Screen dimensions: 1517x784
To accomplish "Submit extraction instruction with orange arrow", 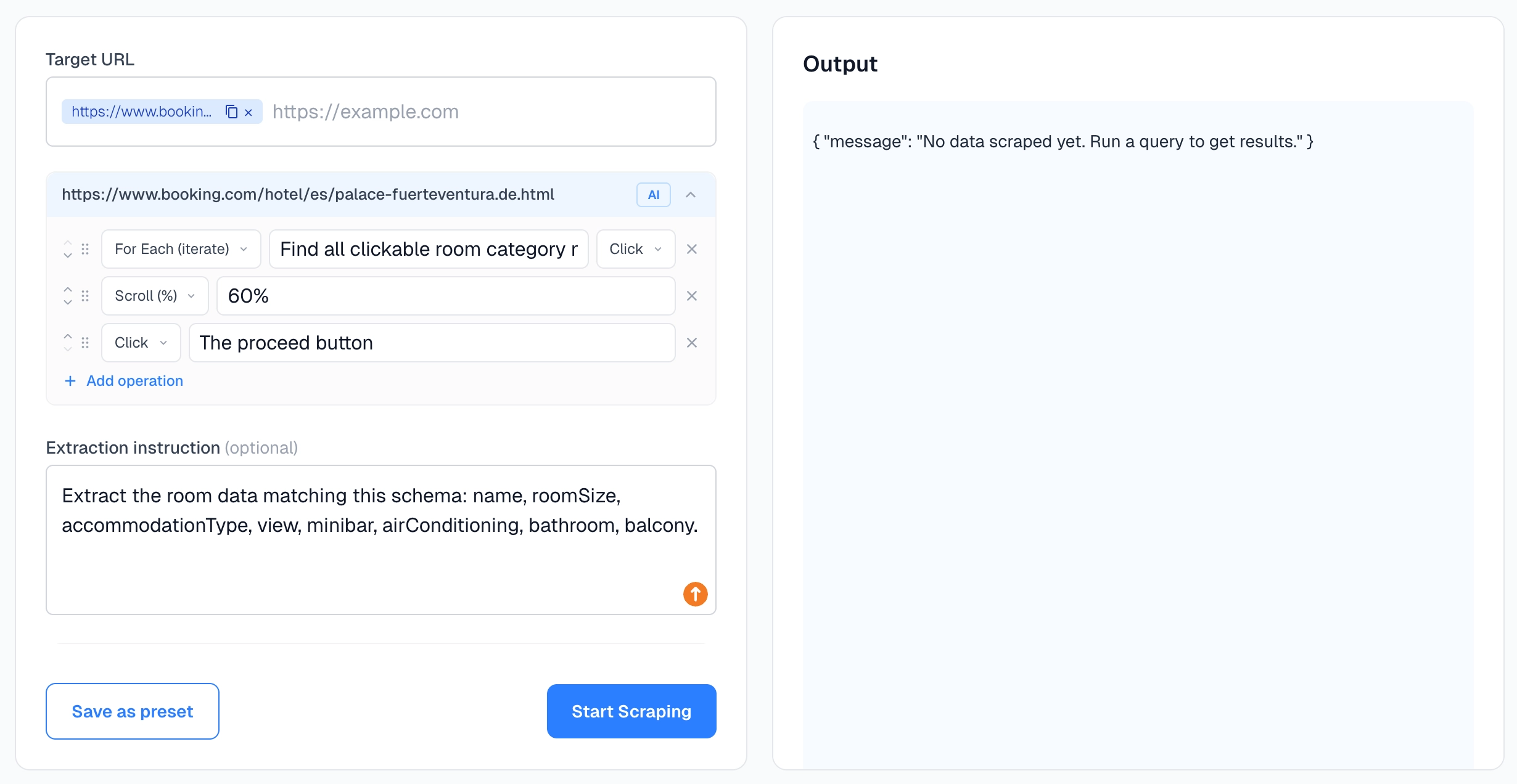I will pos(695,594).
